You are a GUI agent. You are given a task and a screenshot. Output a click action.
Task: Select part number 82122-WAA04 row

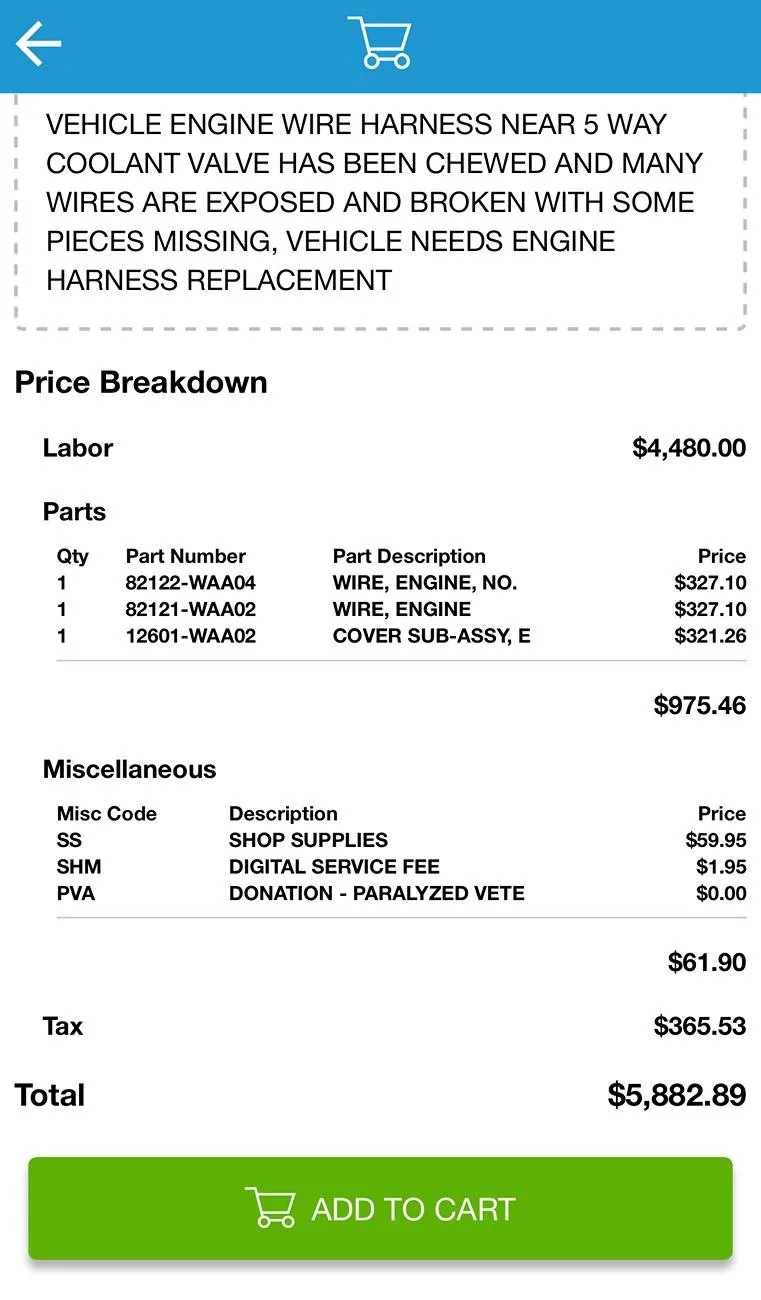[x=401, y=583]
